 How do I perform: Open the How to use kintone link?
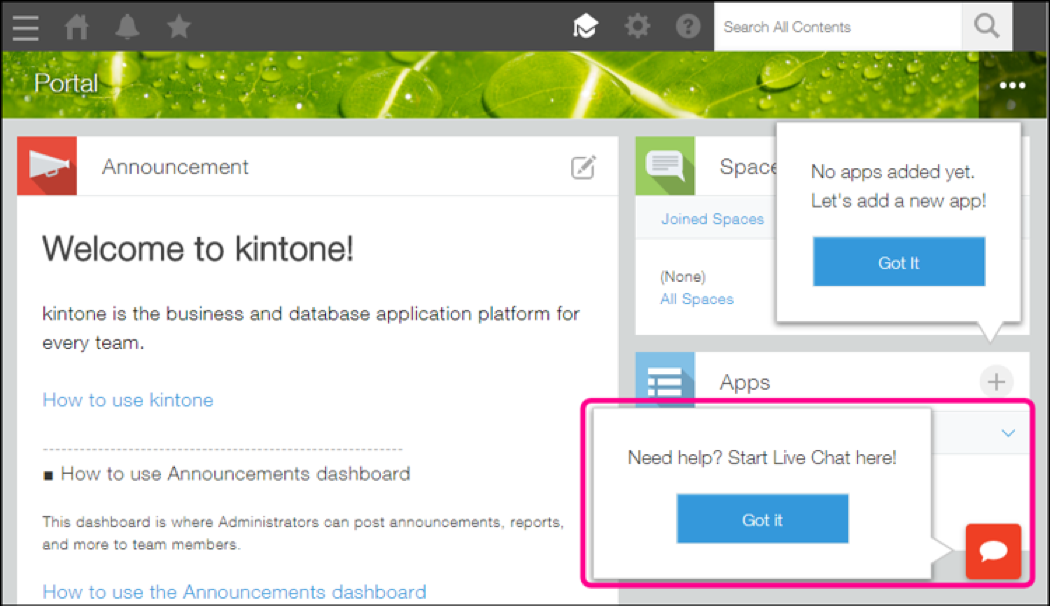pyautogui.click(x=127, y=400)
